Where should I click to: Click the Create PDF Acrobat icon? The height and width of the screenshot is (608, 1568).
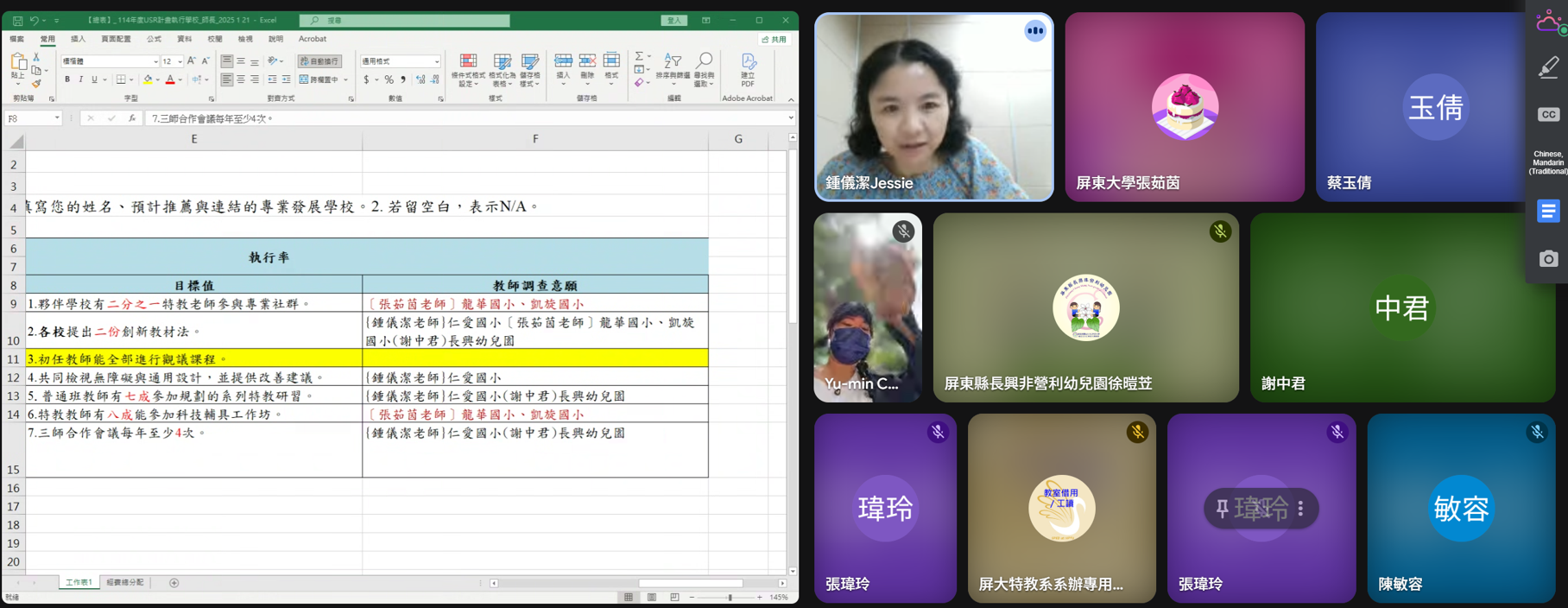click(x=749, y=63)
